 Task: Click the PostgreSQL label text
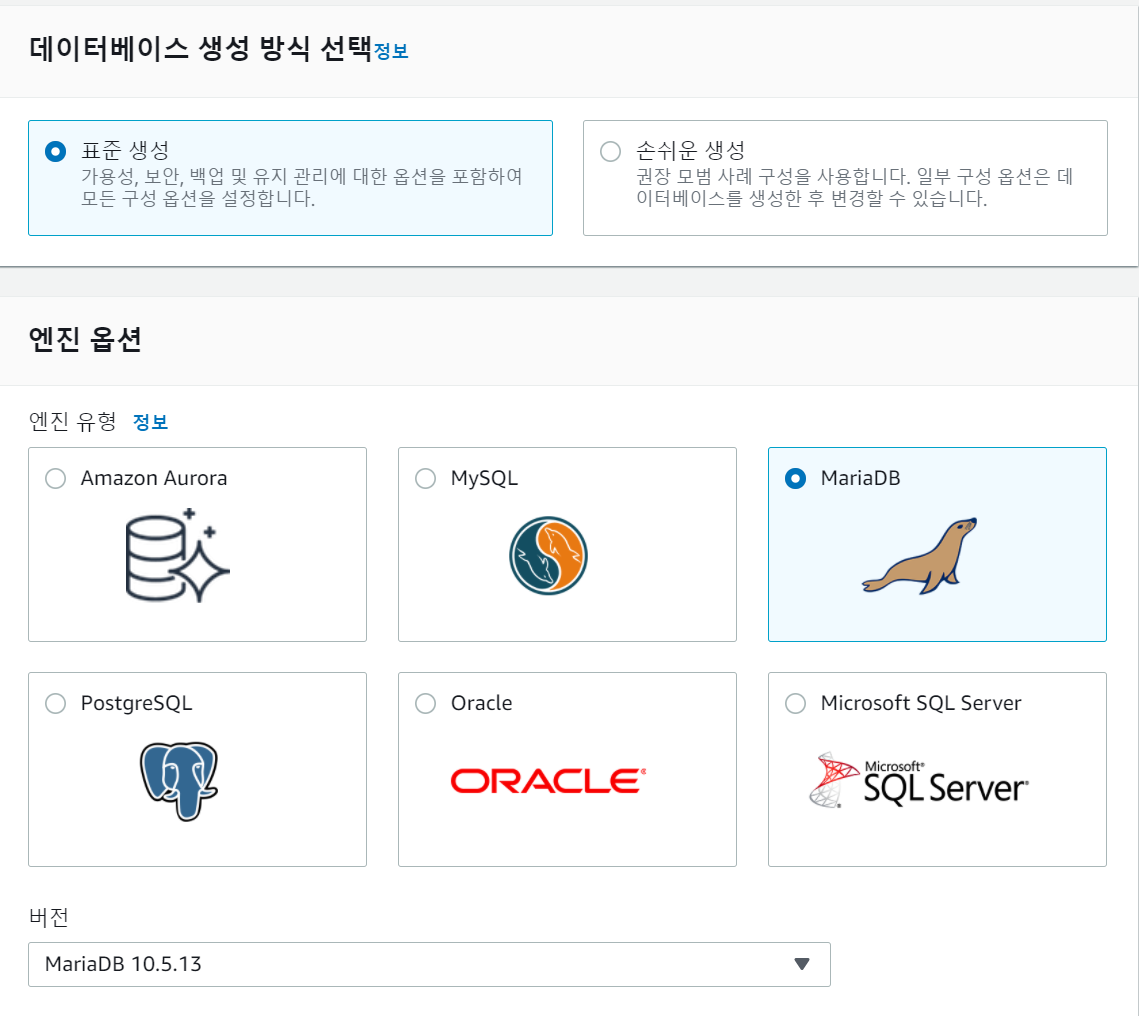pyautogui.click(x=137, y=704)
